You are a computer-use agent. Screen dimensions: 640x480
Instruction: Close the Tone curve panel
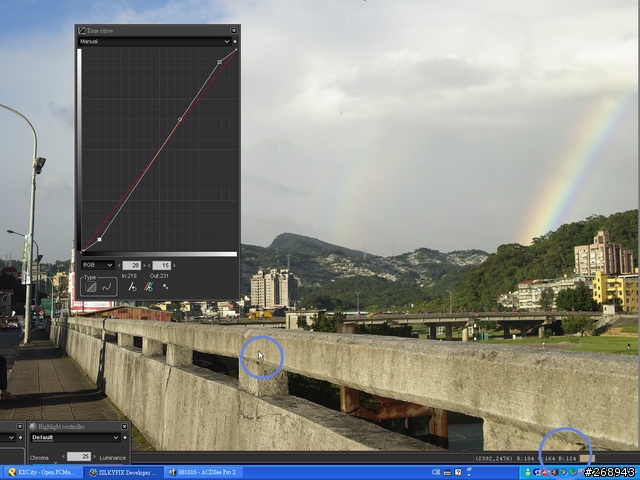point(234,31)
